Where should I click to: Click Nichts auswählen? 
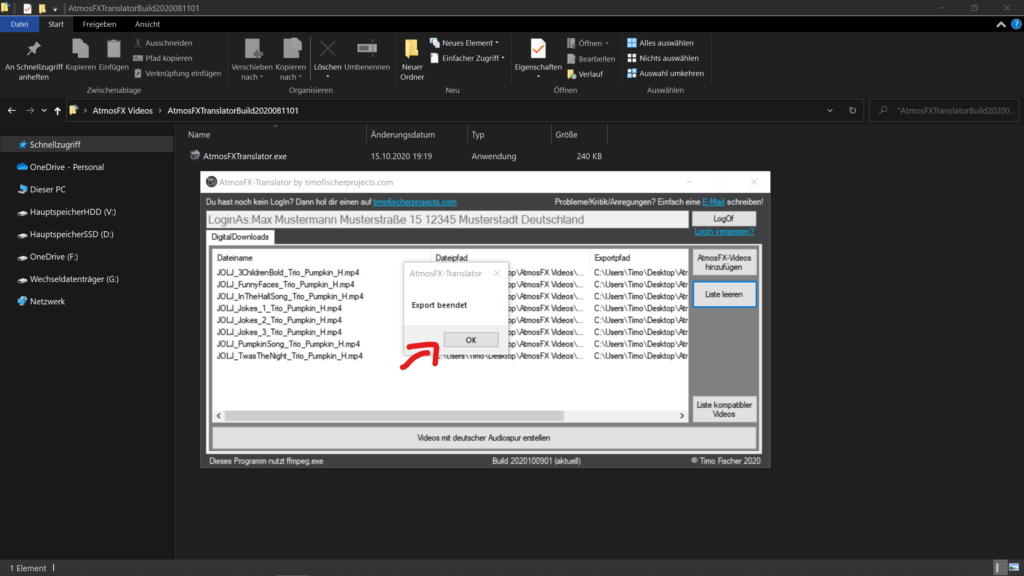663,58
